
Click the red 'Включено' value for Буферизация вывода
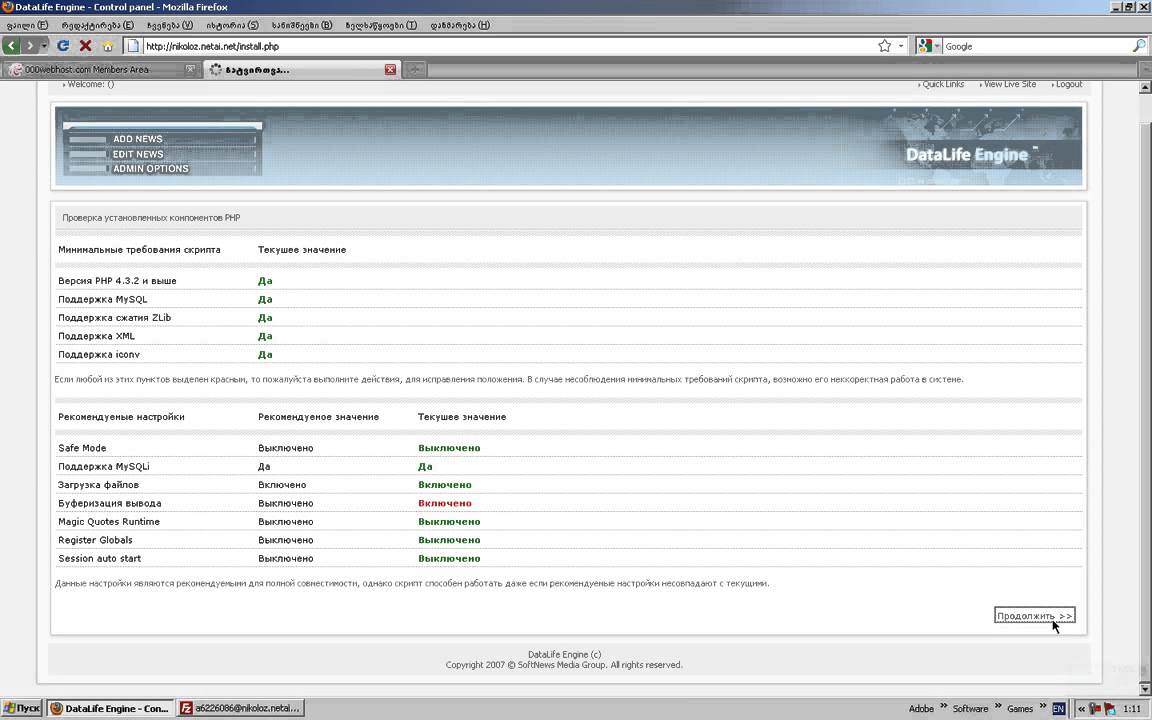point(445,503)
